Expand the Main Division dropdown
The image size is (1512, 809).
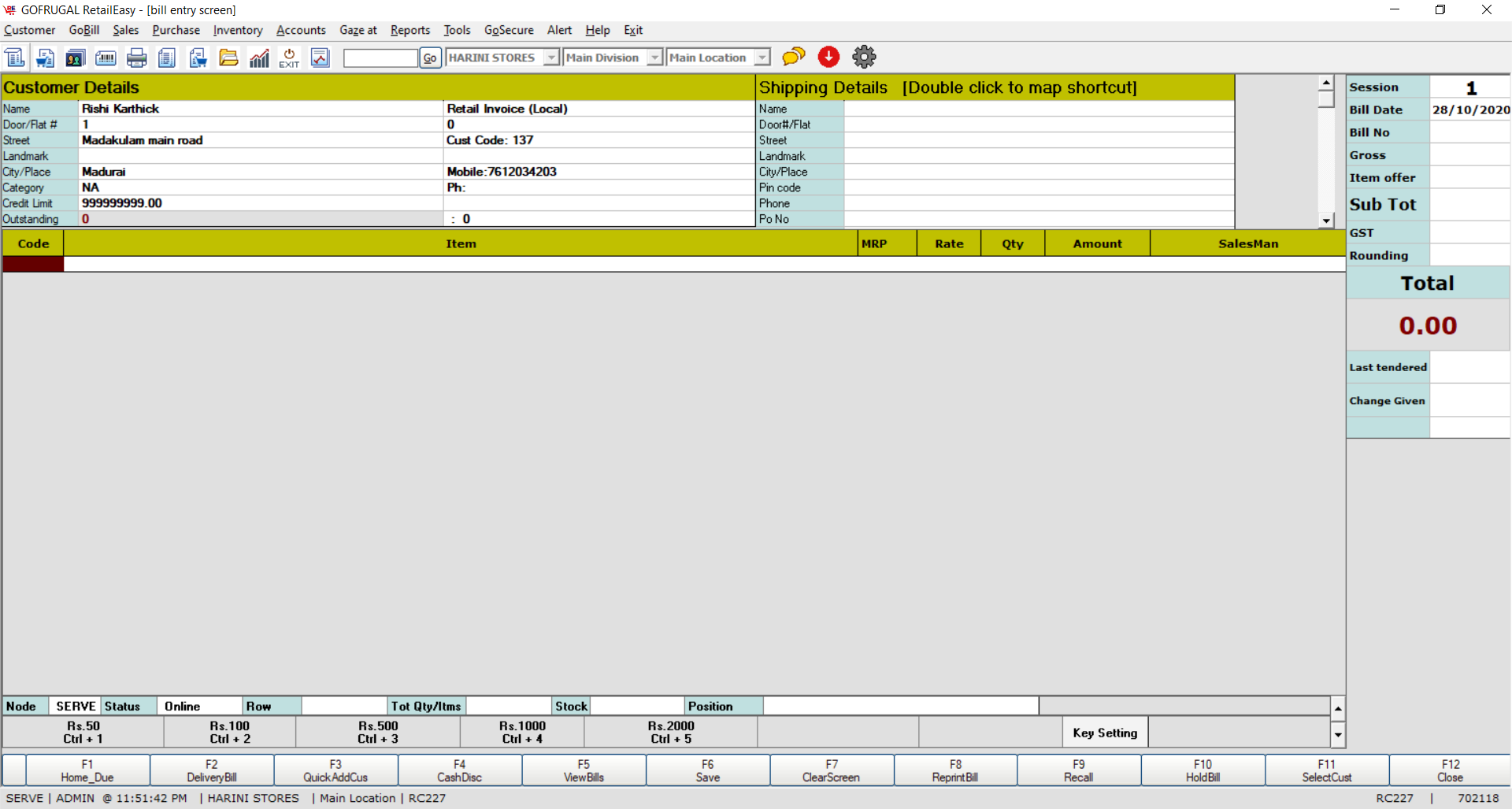(x=655, y=58)
